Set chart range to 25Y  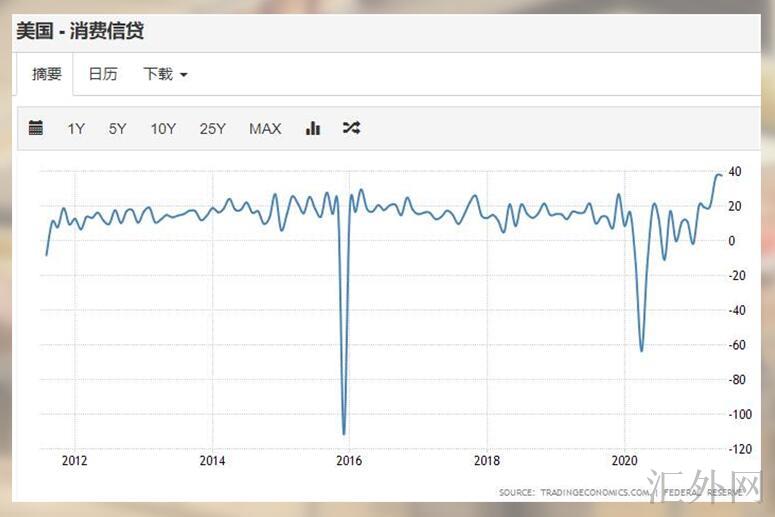[213, 128]
